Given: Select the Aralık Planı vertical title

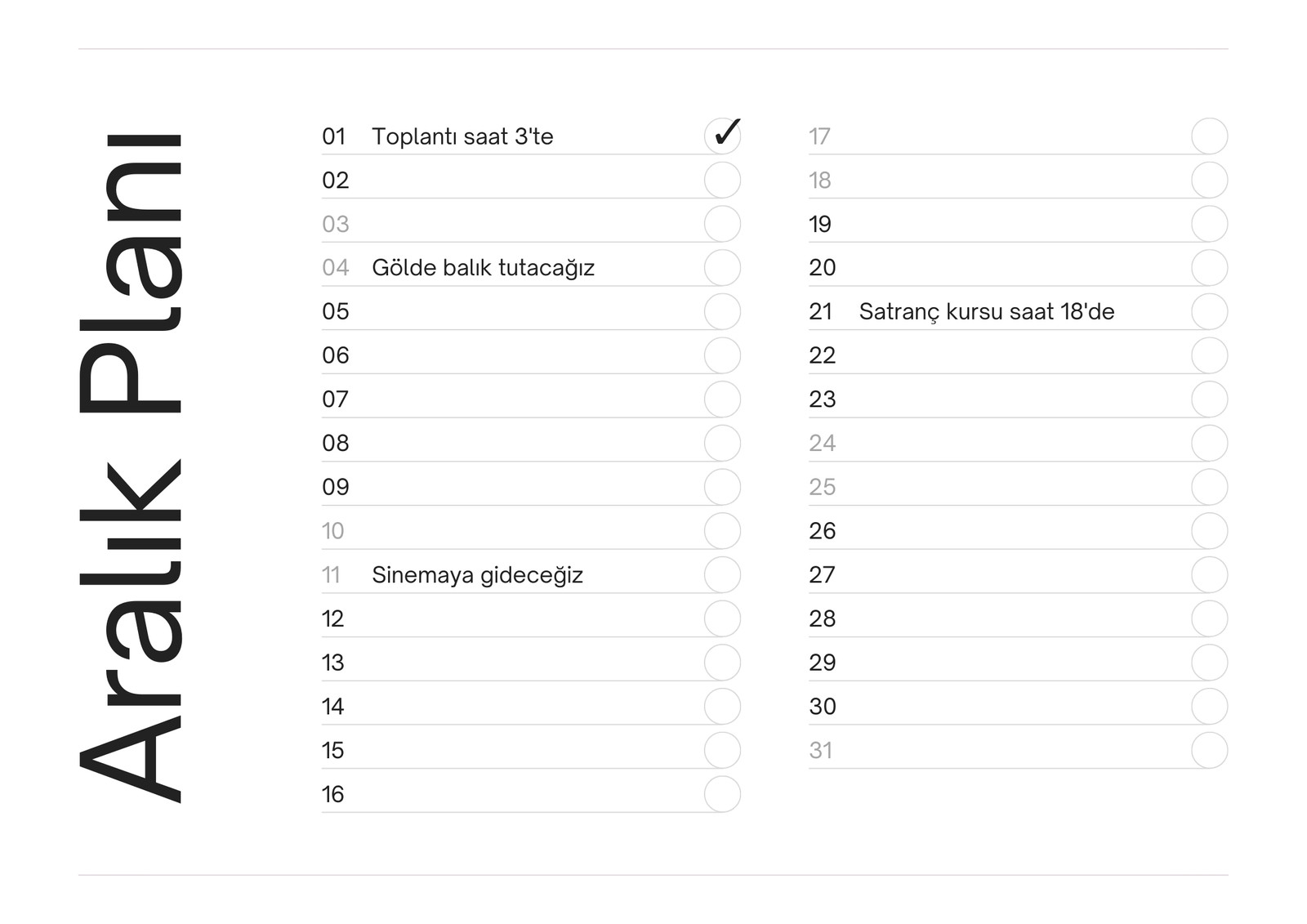Looking at the screenshot, I should (131, 467).
